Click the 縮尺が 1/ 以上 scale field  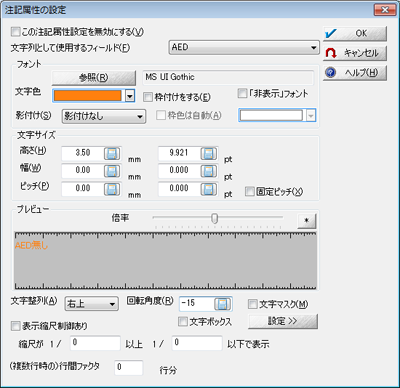point(95,343)
